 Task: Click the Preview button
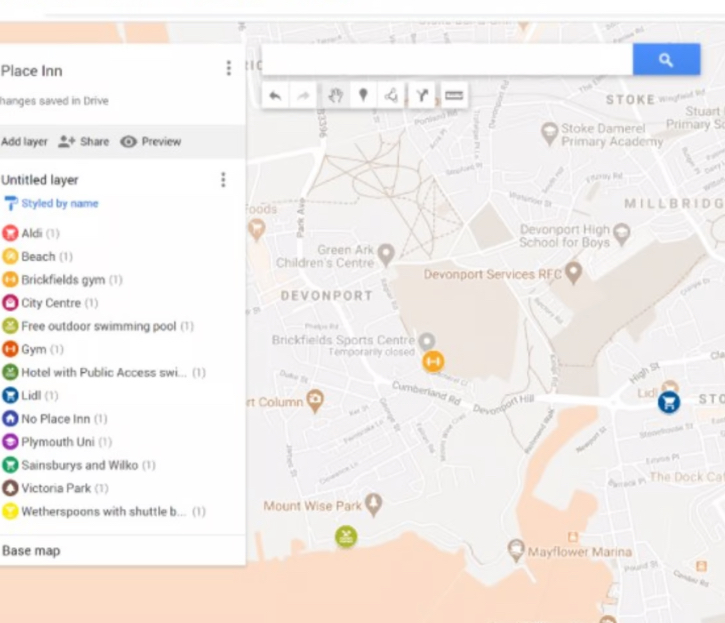(x=151, y=142)
